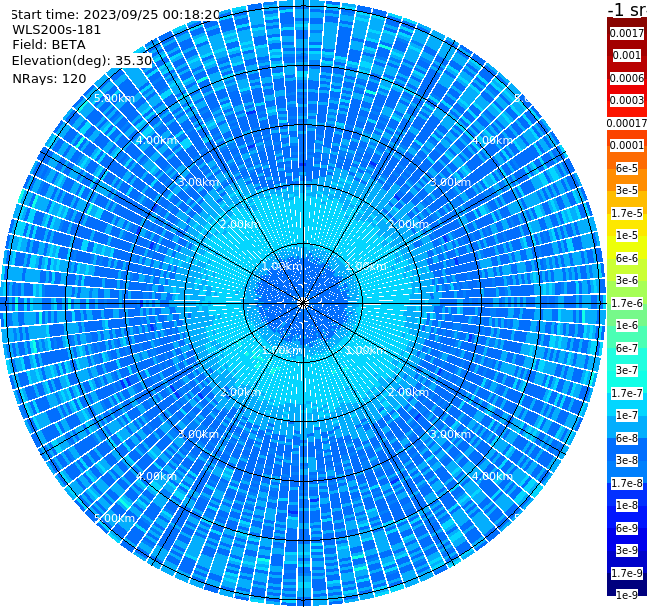Click the lower-right 4.00km range label
647x607 pixels.
[492, 476]
